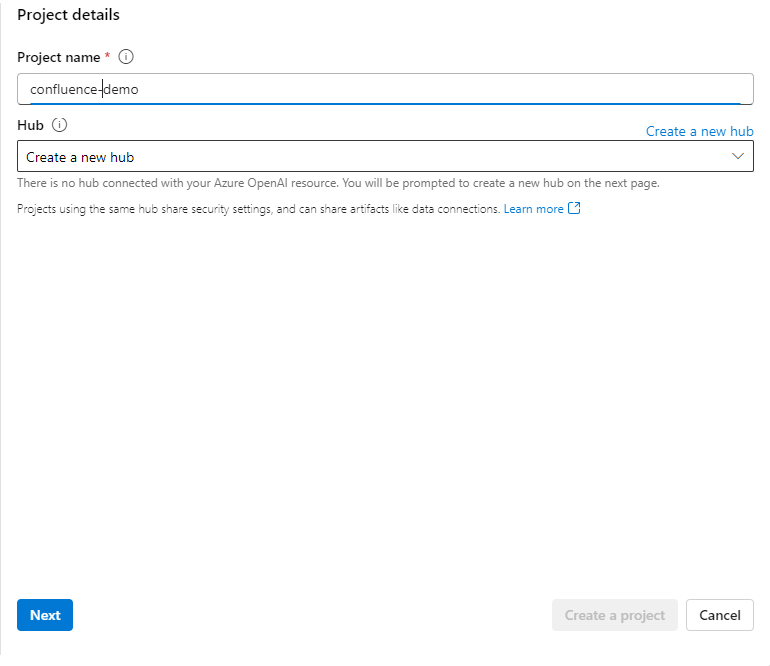Open the external link icon beside Learn more
This screenshot has width=770, height=666.
[x=574, y=208]
